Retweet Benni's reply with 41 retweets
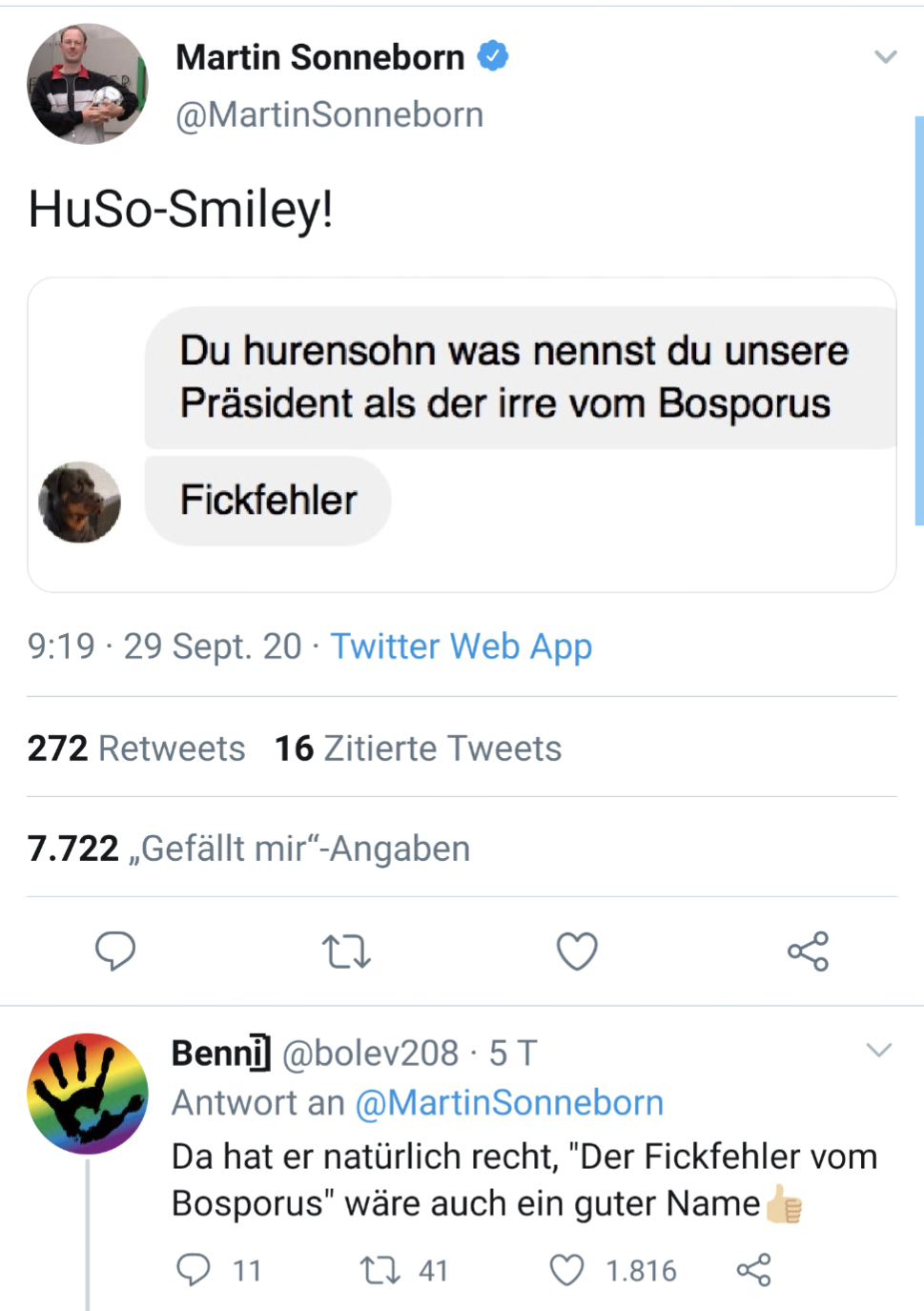The image size is (924, 1311). pos(380,1270)
